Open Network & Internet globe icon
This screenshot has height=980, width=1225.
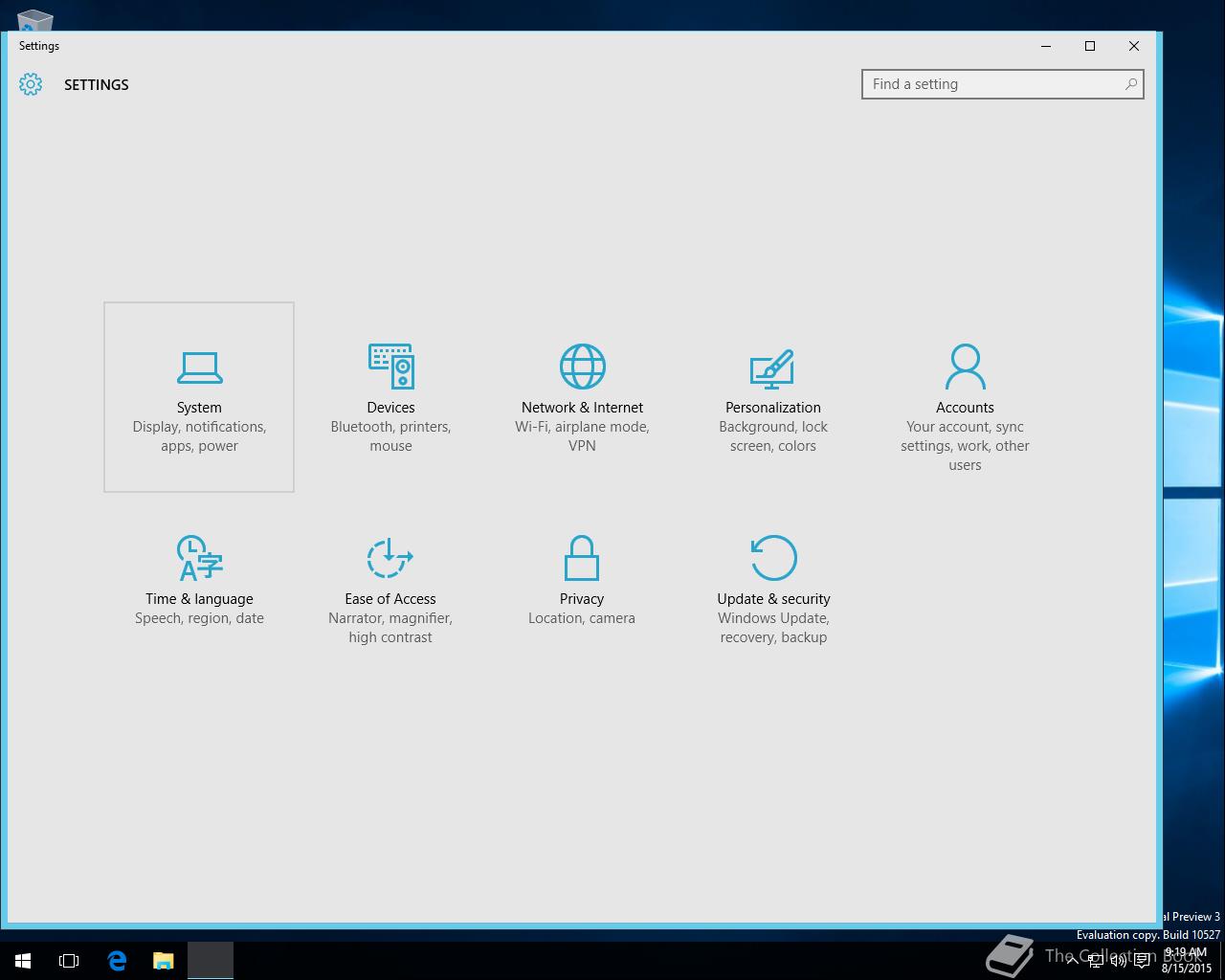point(582,367)
